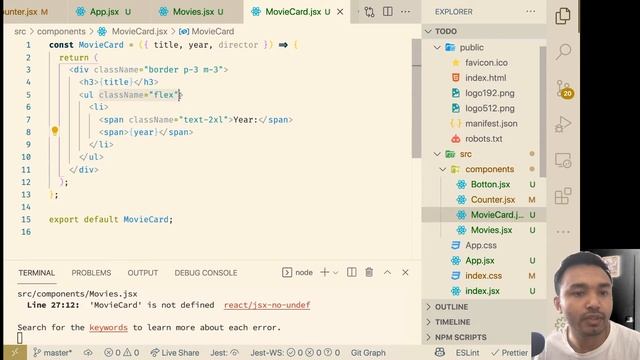Screen dimensions: 640x360
Task: Collapse the TODO workspace section
Action: click(x=484, y=31)
